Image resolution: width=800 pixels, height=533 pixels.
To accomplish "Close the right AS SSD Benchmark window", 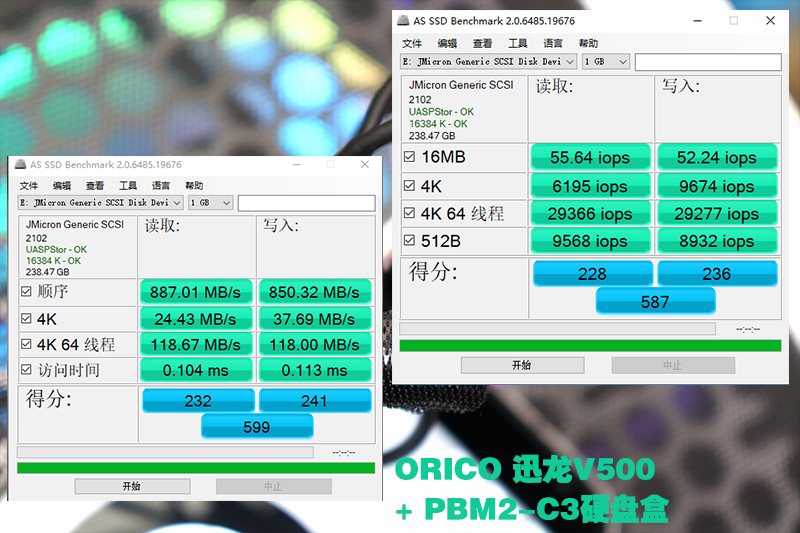I will (x=770, y=20).
